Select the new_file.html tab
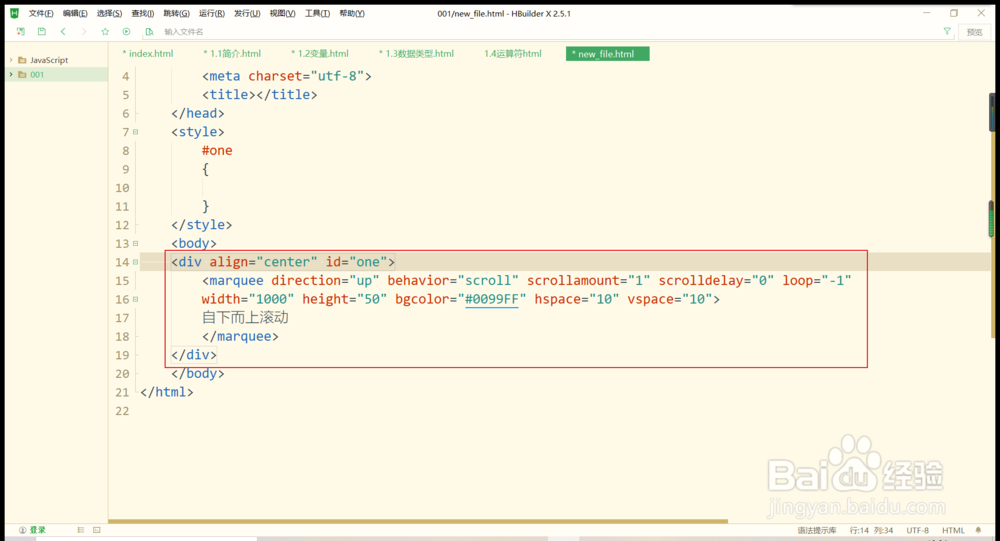 click(x=607, y=54)
